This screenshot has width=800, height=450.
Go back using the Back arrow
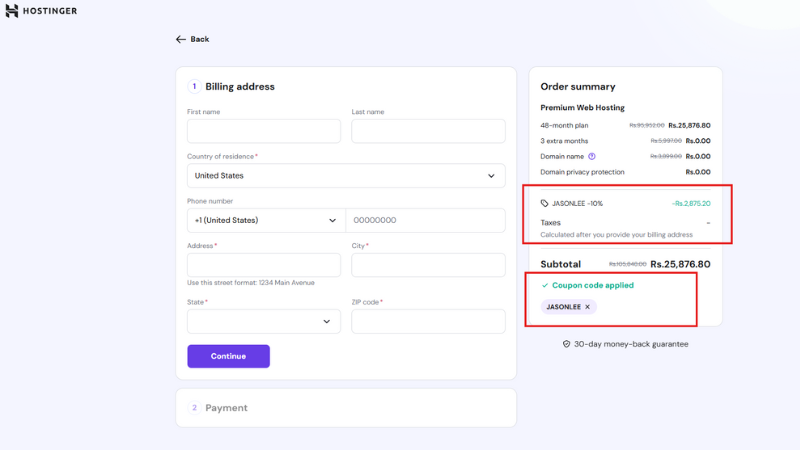pos(192,39)
